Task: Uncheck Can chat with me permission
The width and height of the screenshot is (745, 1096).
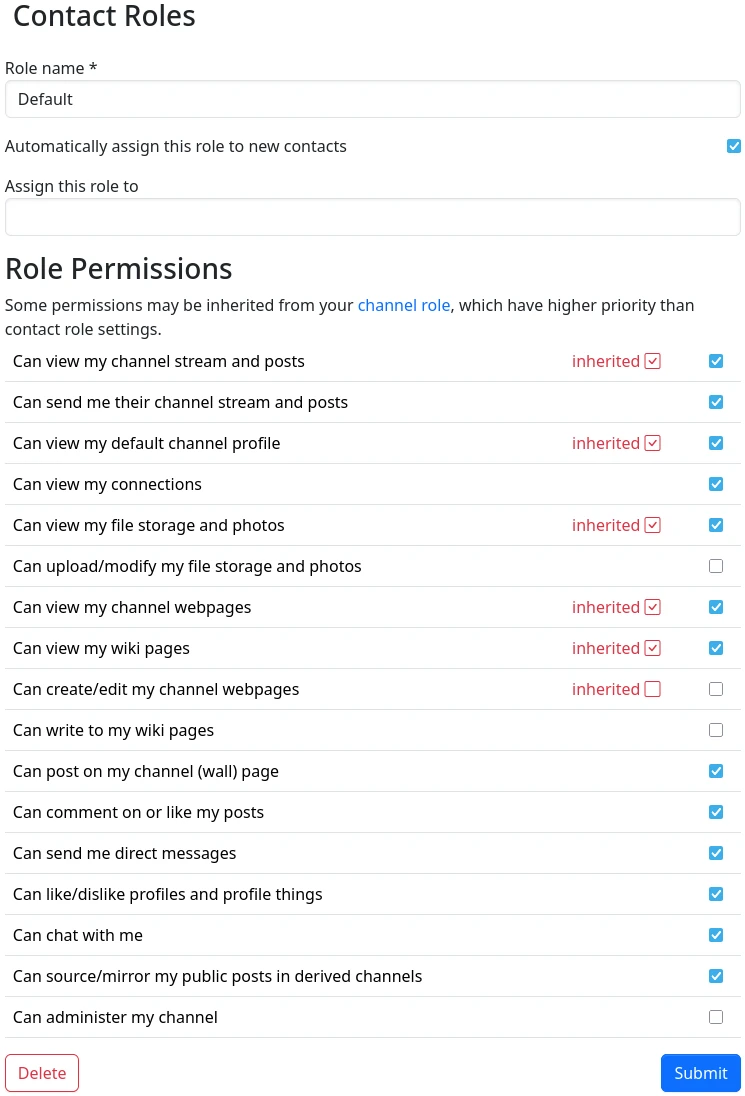Action: (x=716, y=935)
